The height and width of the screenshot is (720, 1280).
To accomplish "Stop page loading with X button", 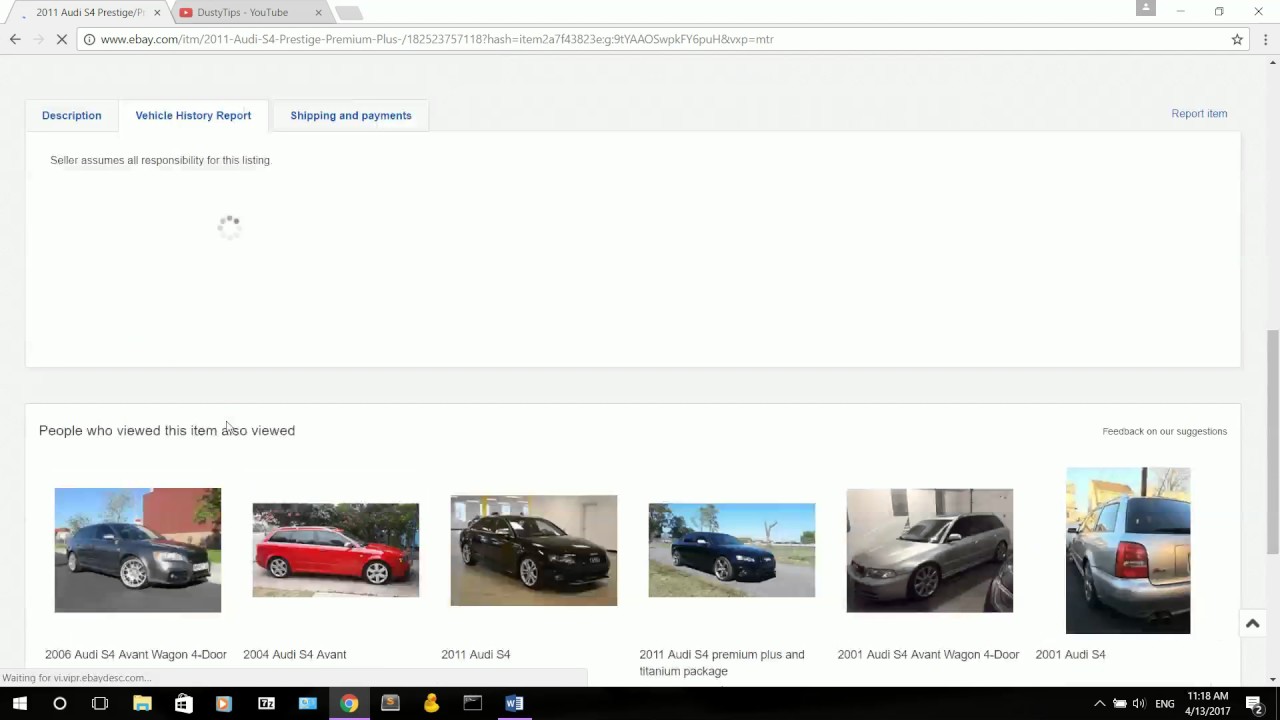I will 61,39.
